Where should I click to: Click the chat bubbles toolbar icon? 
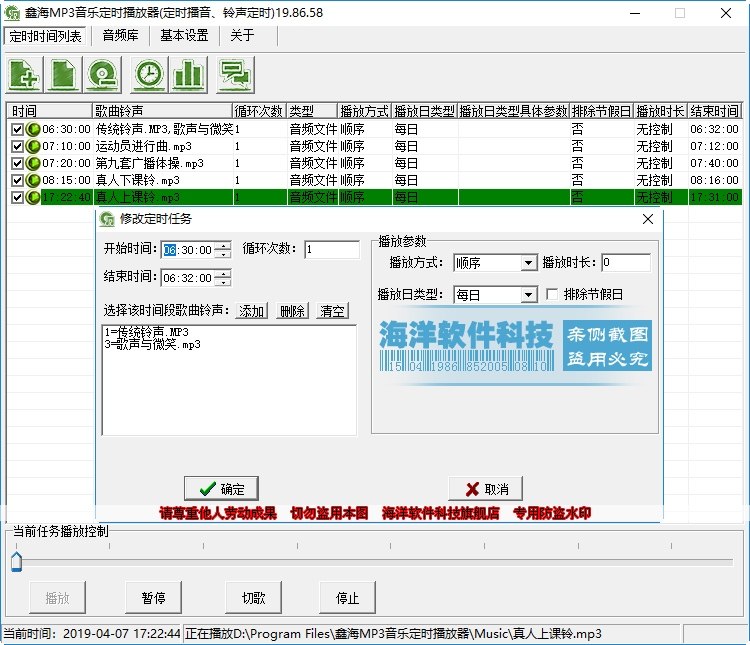click(x=235, y=75)
